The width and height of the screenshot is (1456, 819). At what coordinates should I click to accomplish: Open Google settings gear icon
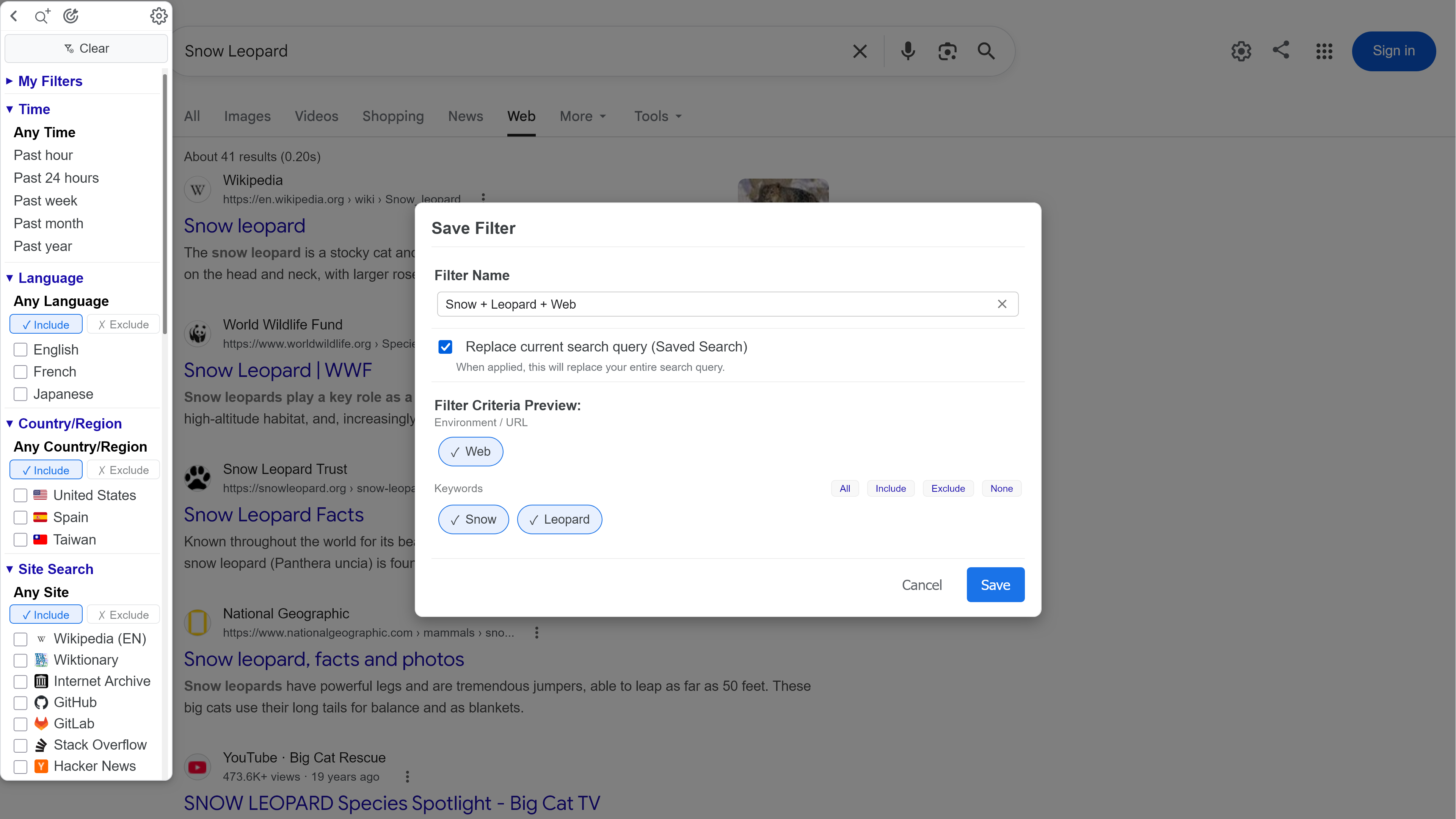click(1241, 52)
